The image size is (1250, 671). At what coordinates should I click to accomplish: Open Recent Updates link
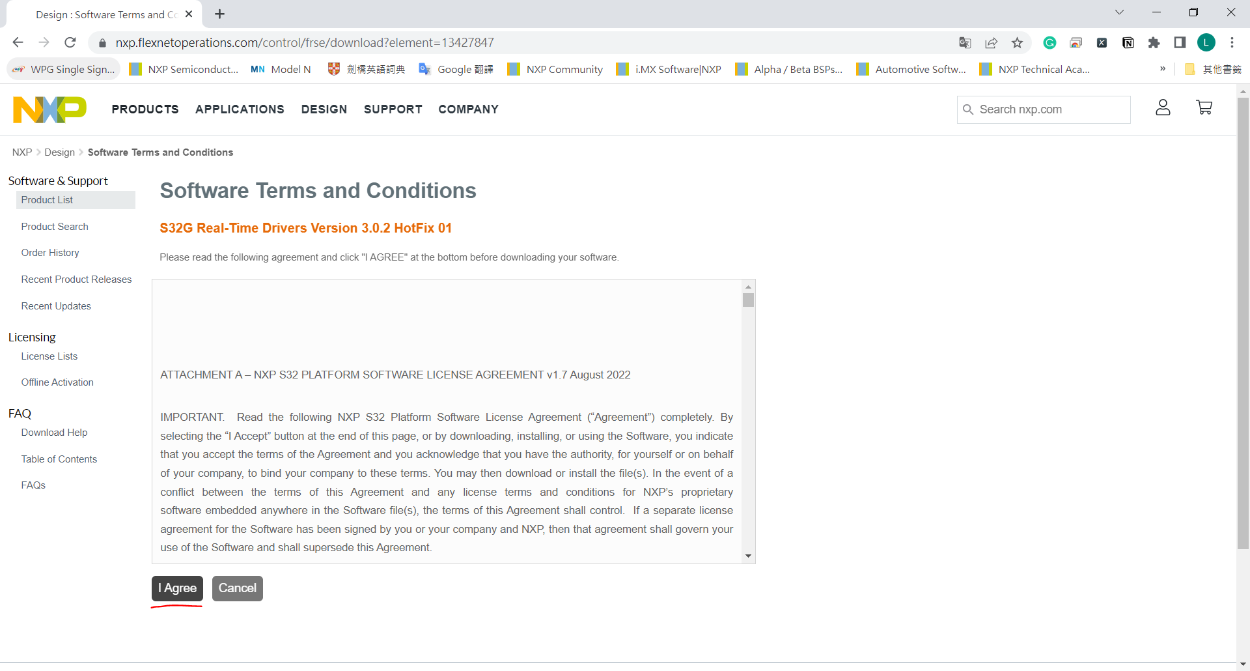[56, 306]
